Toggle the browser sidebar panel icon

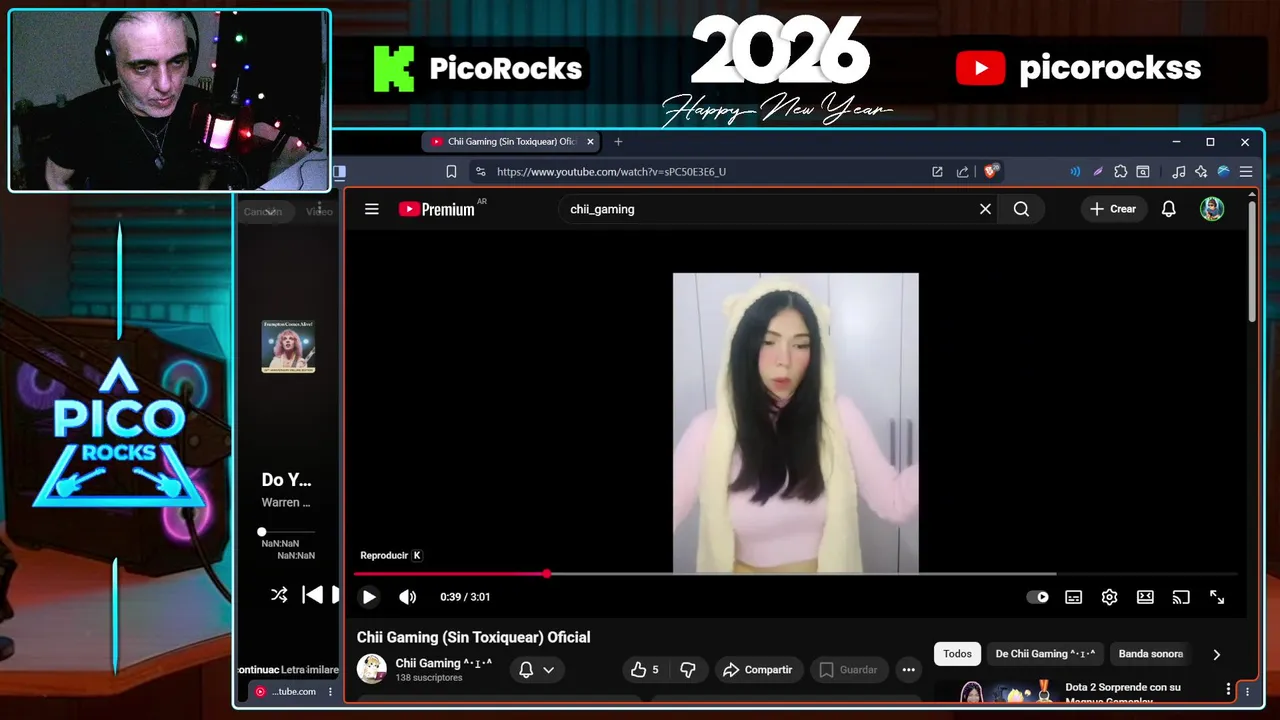tap(339, 172)
